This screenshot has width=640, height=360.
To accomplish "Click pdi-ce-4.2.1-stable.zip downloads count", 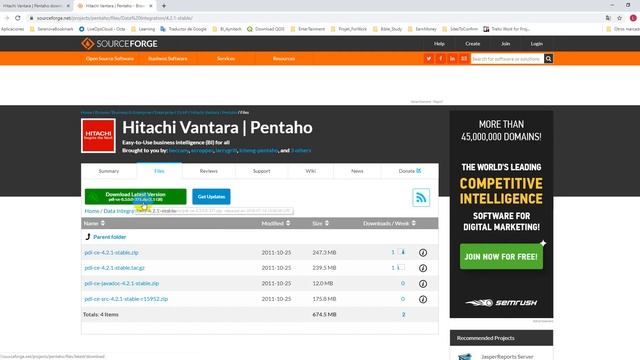I will pos(393,253).
